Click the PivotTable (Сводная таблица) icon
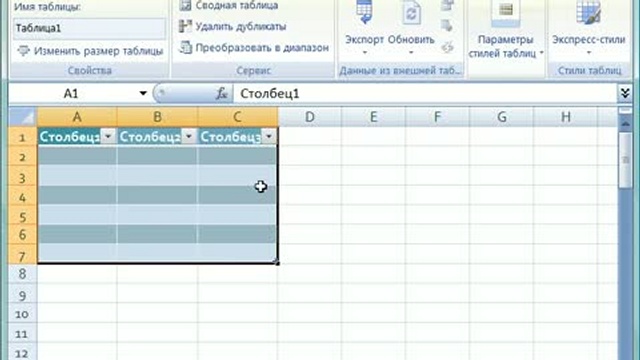This screenshot has width=640, height=360. point(185,5)
